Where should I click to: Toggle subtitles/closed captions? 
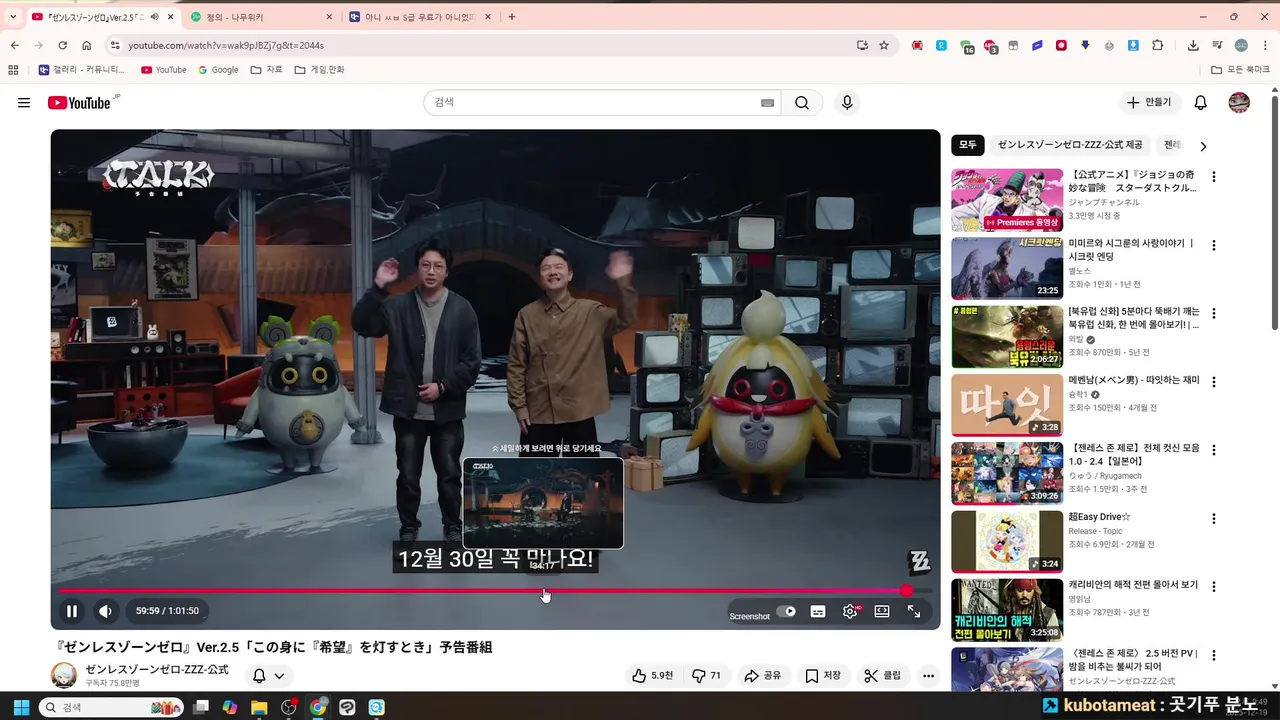pos(818,611)
